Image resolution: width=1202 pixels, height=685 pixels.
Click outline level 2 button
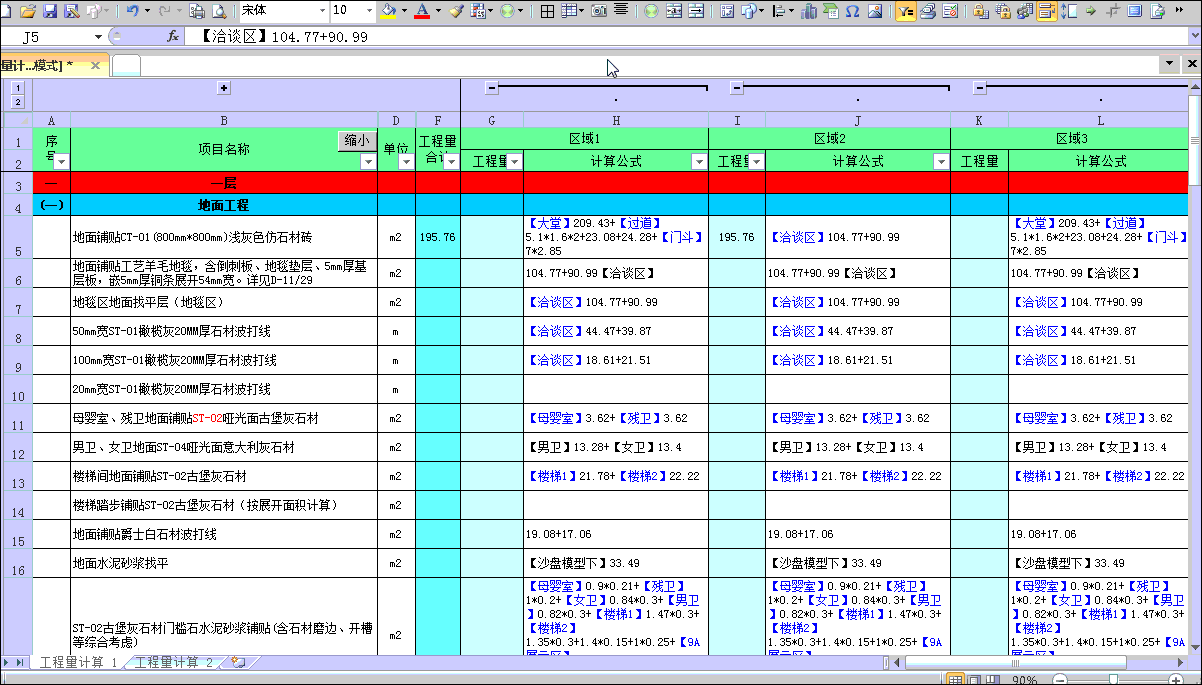[17, 101]
